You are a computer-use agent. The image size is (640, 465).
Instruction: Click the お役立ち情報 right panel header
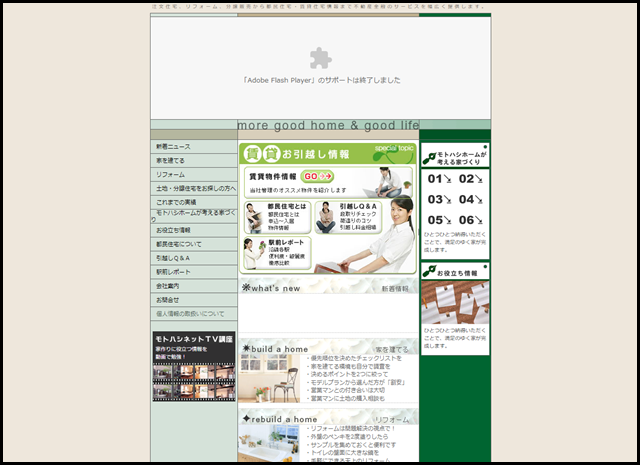[455, 271]
